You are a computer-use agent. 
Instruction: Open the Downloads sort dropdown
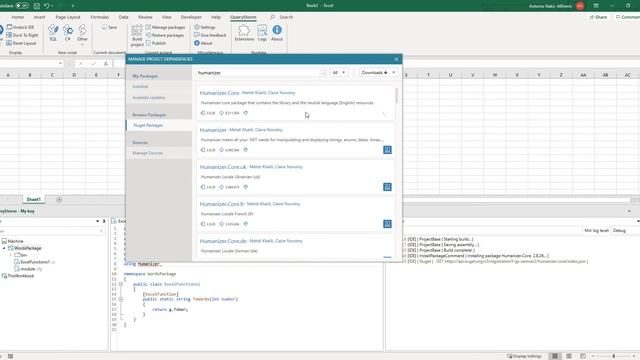(378, 73)
